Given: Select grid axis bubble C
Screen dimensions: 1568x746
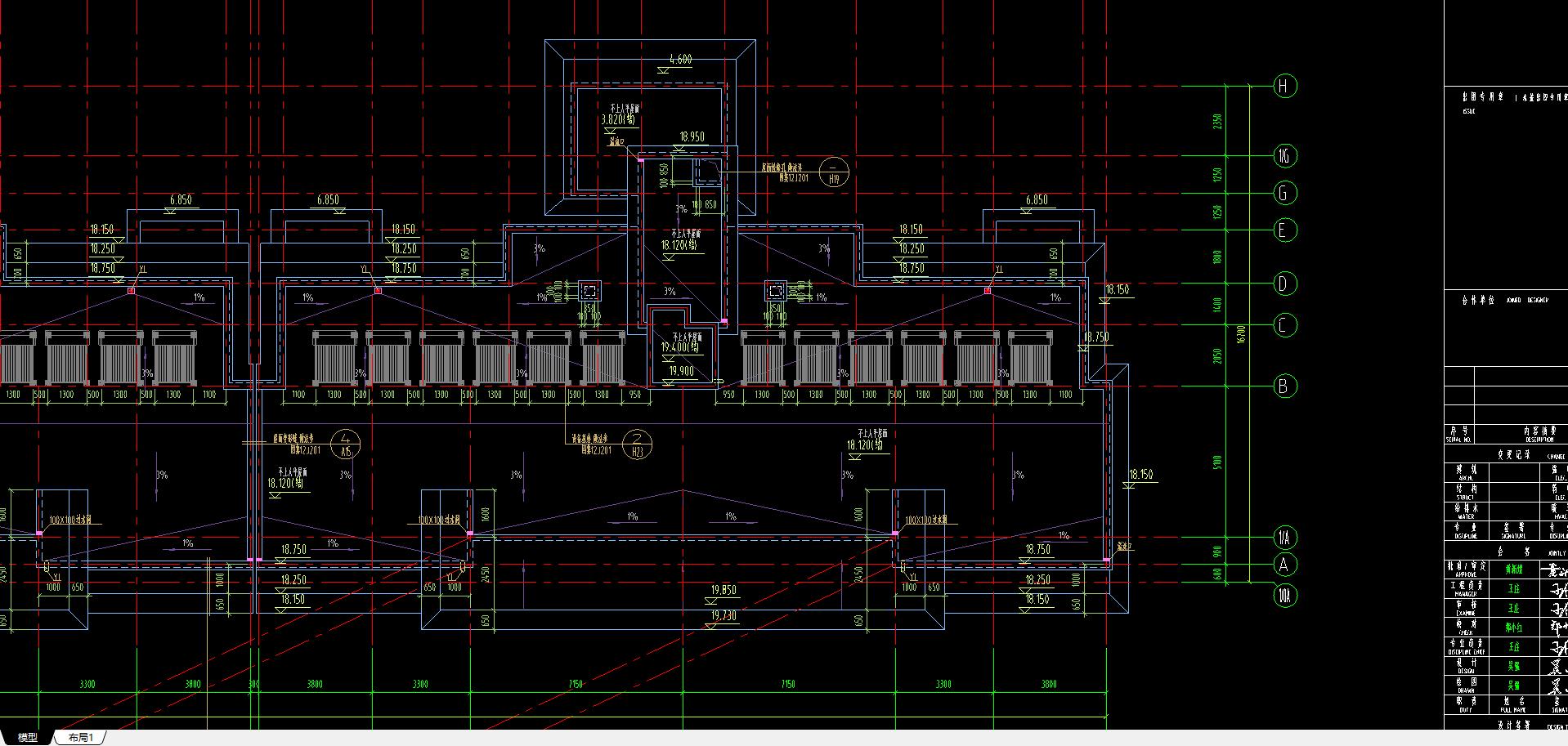Looking at the screenshot, I should pyautogui.click(x=1284, y=325).
